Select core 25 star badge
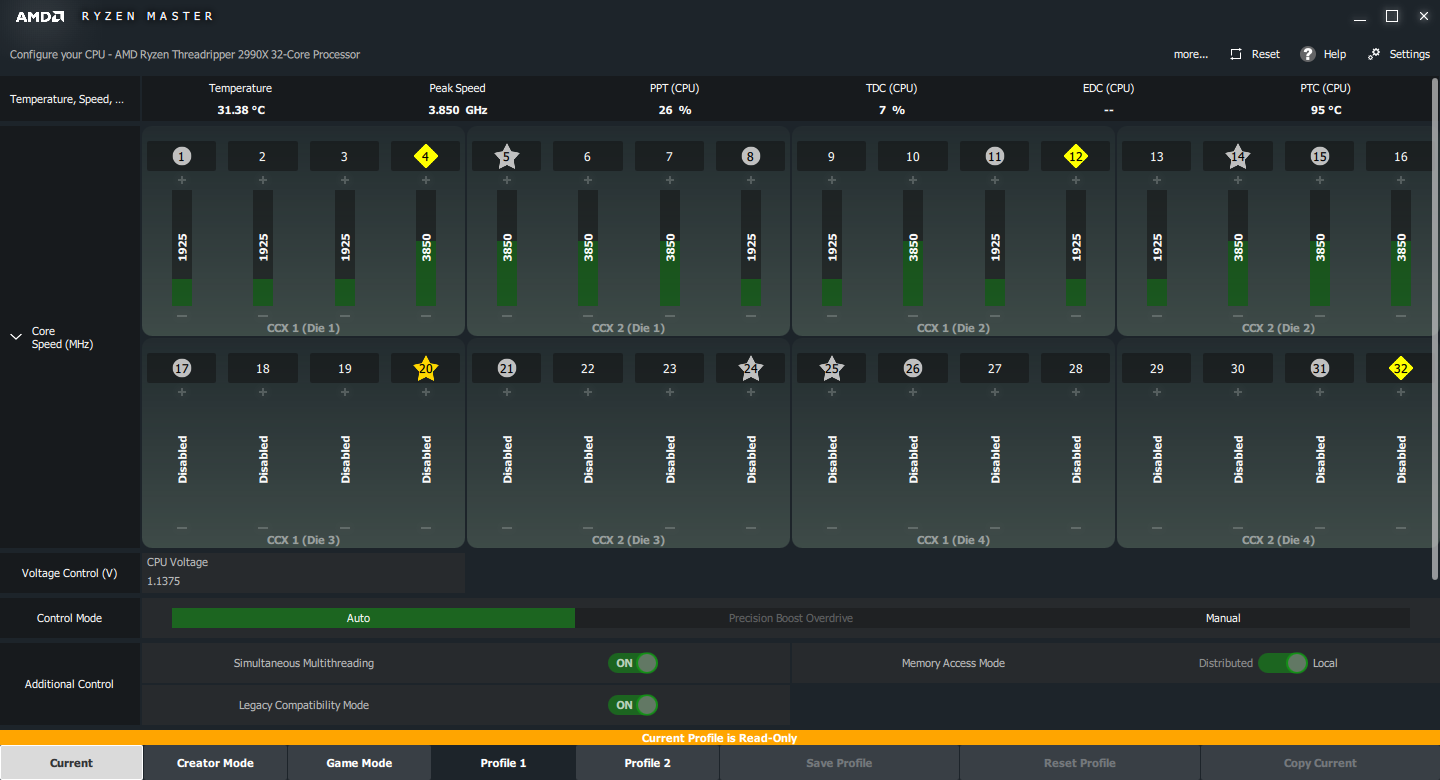This screenshot has height=780, width=1440. point(832,368)
